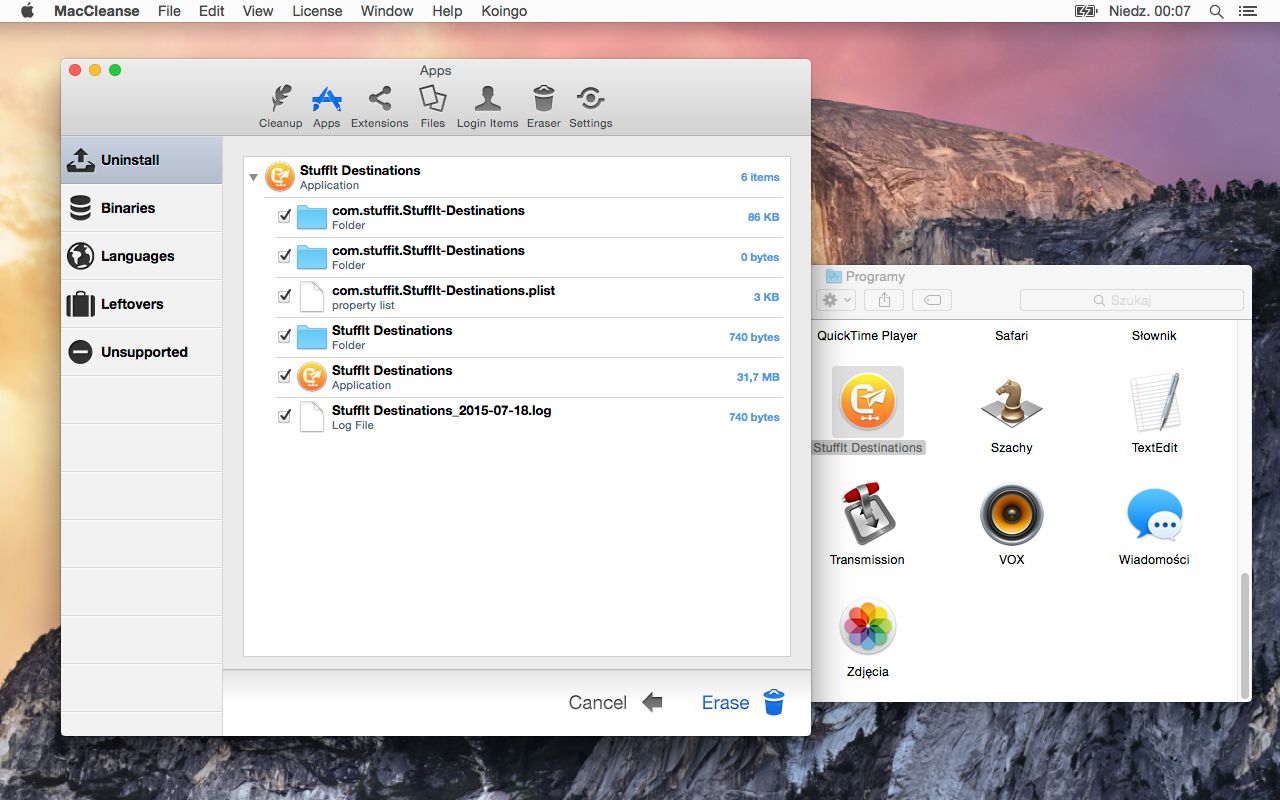Open the Cleanup toolbar section
The height and width of the screenshot is (800, 1280).
280,107
